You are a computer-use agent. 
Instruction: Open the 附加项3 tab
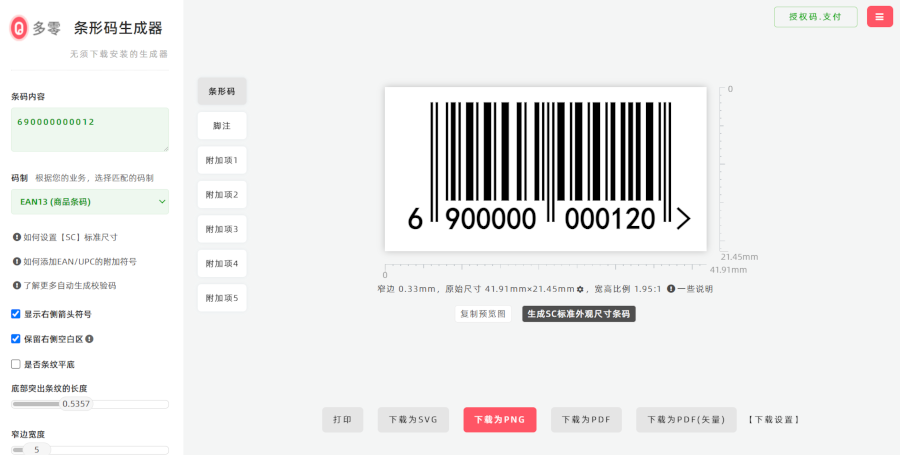[222, 229]
